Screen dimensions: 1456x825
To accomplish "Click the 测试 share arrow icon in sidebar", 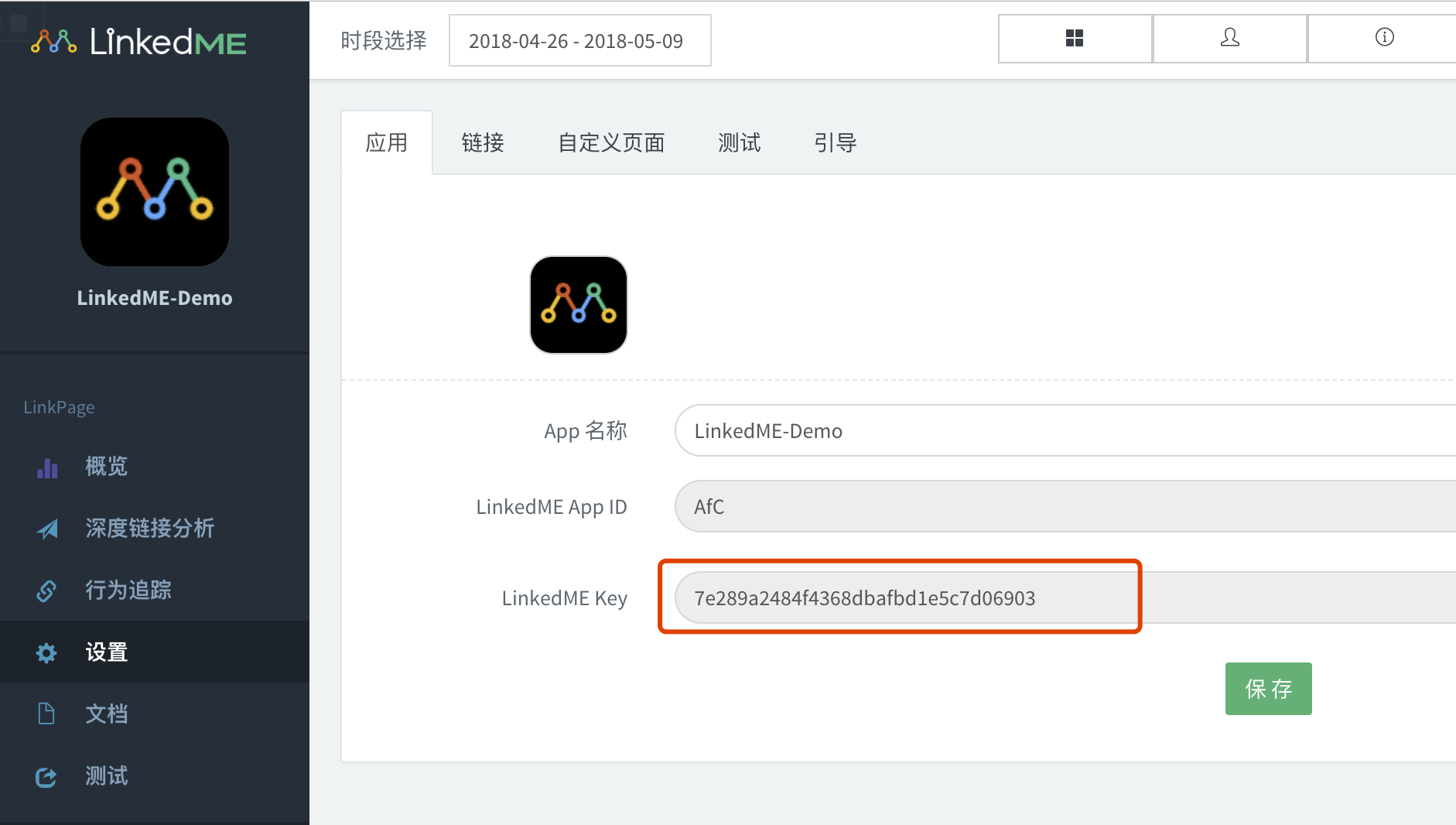I will point(46,776).
